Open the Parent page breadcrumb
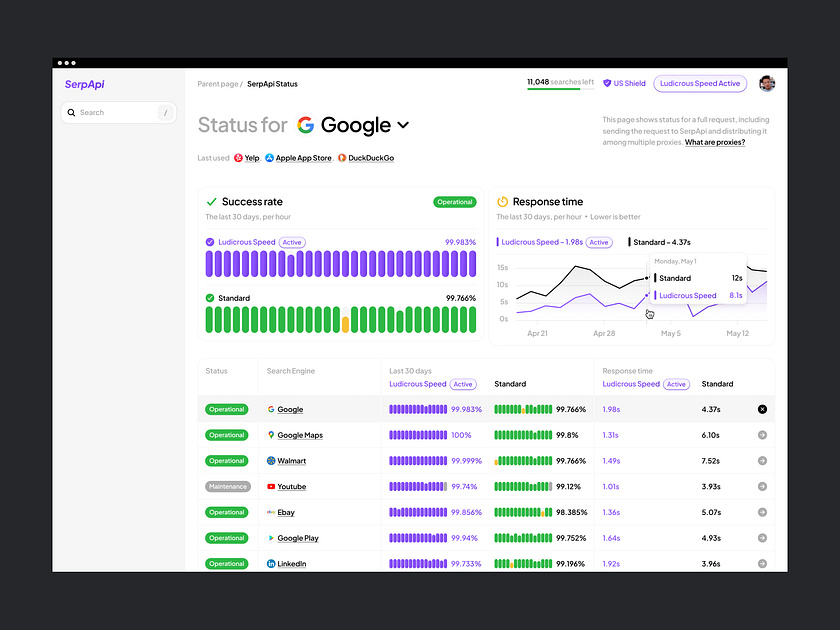Viewport: 840px width, 630px height. coord(218,84)
